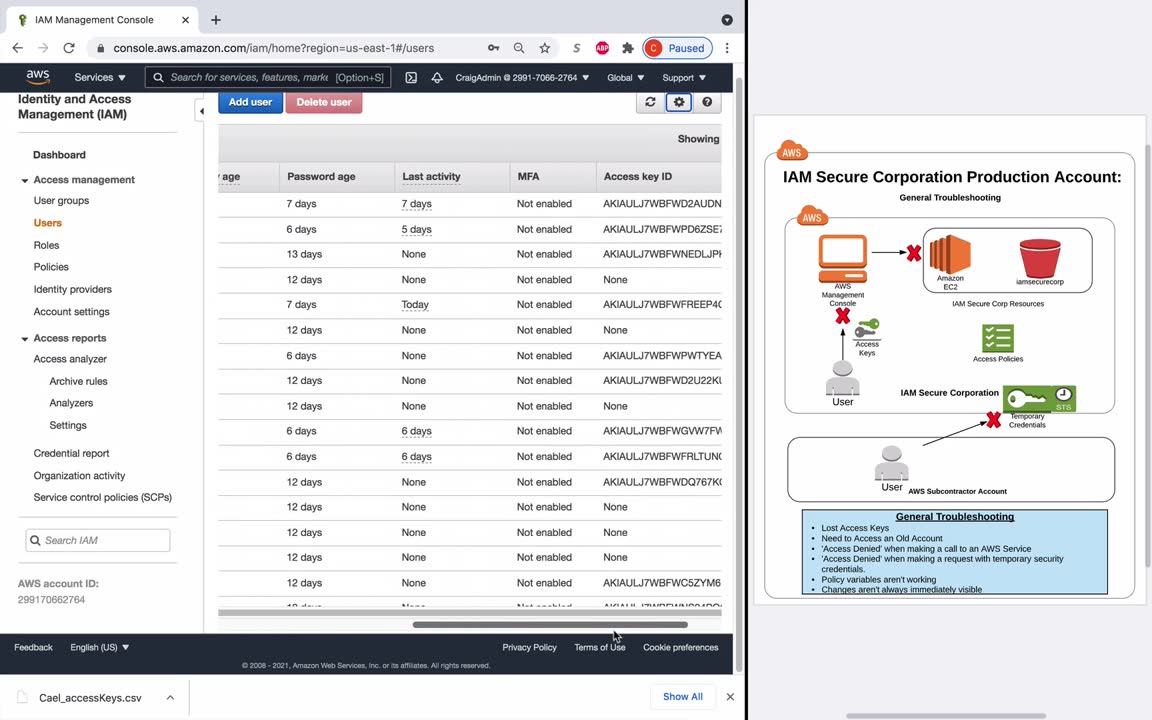Sort by Last activity column header
This screenshot has height=720, width=1152.
[431, 176]
